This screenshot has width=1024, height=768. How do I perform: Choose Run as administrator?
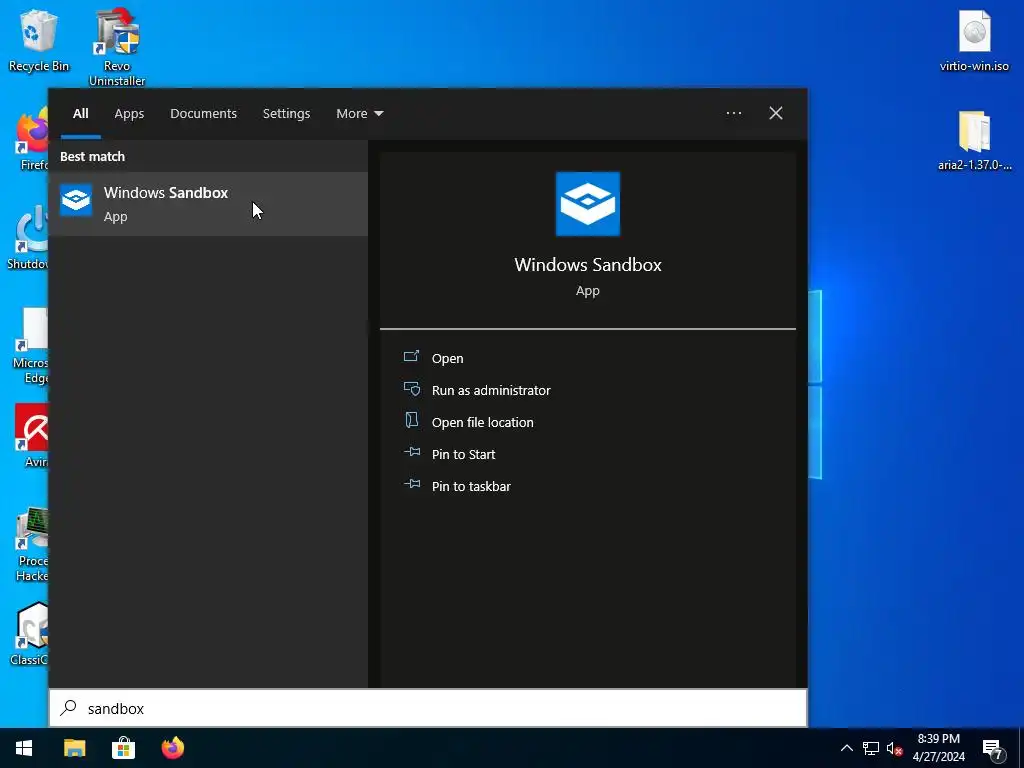pyautogui.click(x=491, y=391)
